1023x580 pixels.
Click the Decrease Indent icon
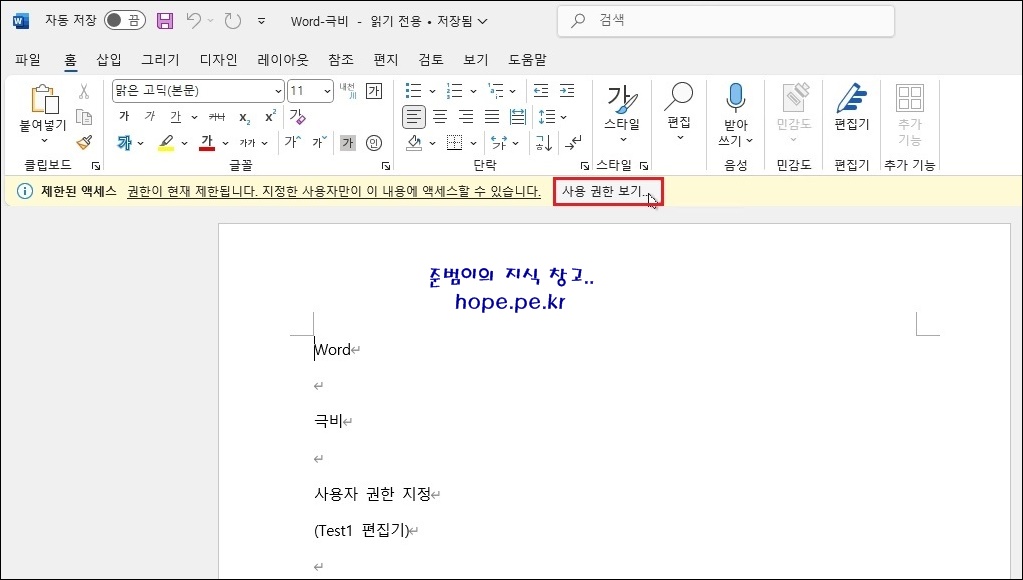pyautogui.click(x=541, y=91)
